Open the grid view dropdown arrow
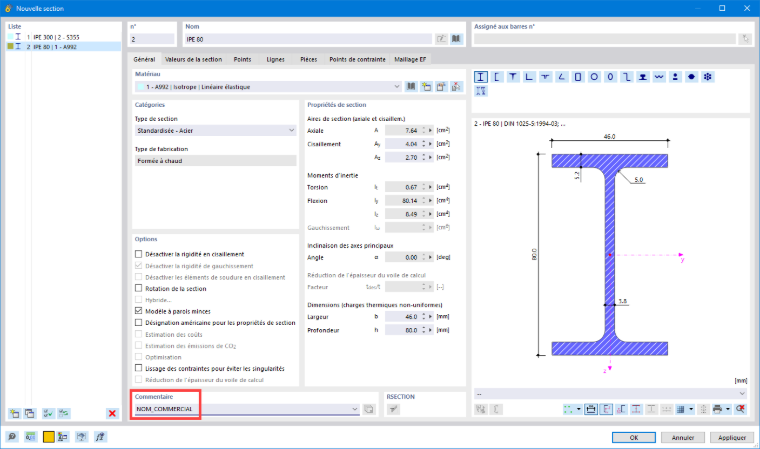This screenshot has width=760, height=449. [691, 409]
